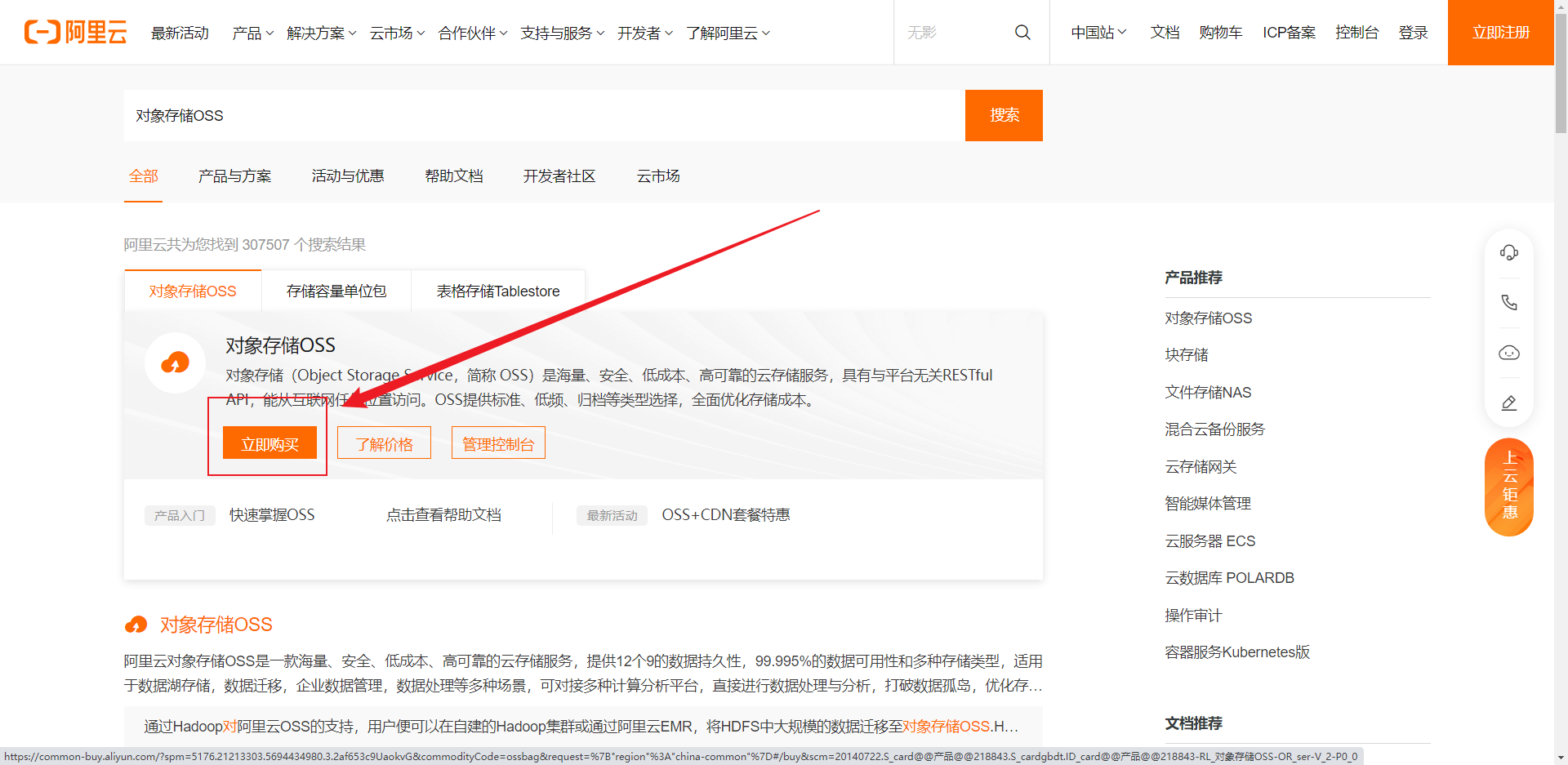Click the orange 上云钜惠 promo badge
Viewport: 1568px width, 765px height.
(x=1509, y=487)
